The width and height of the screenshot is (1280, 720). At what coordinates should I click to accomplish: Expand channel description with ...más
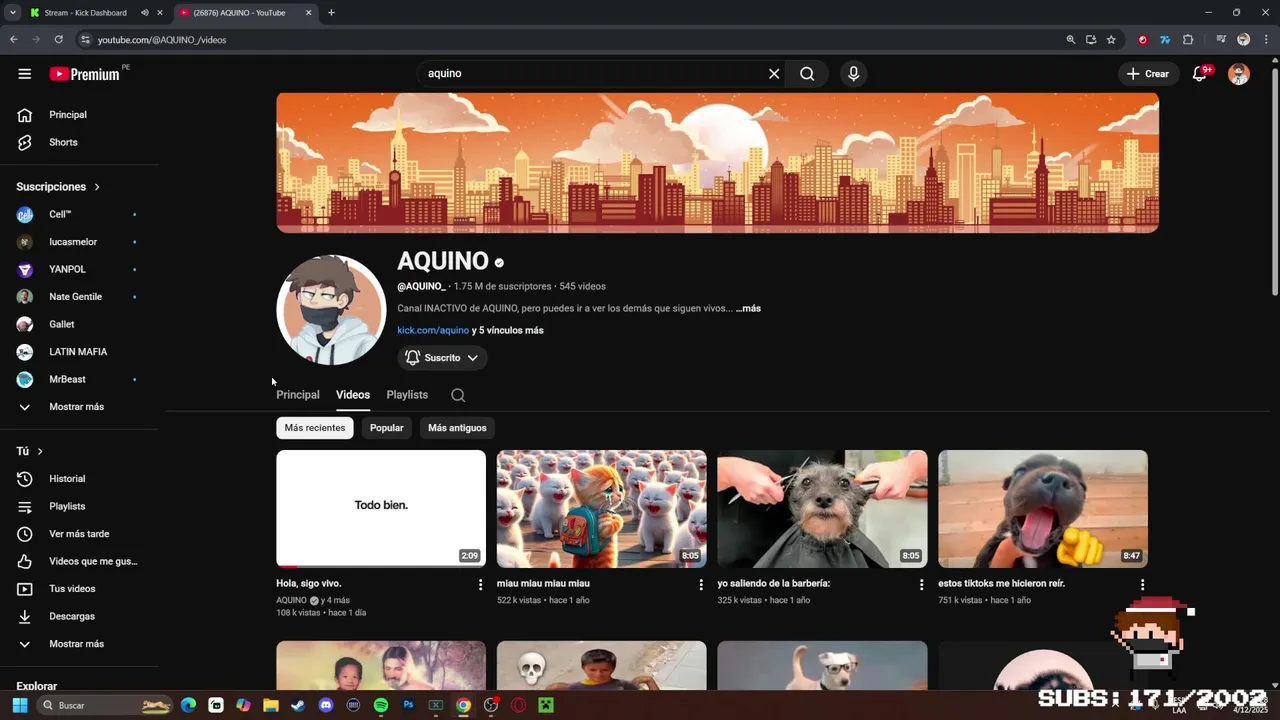pyautogui.click(x=748, y=308)
